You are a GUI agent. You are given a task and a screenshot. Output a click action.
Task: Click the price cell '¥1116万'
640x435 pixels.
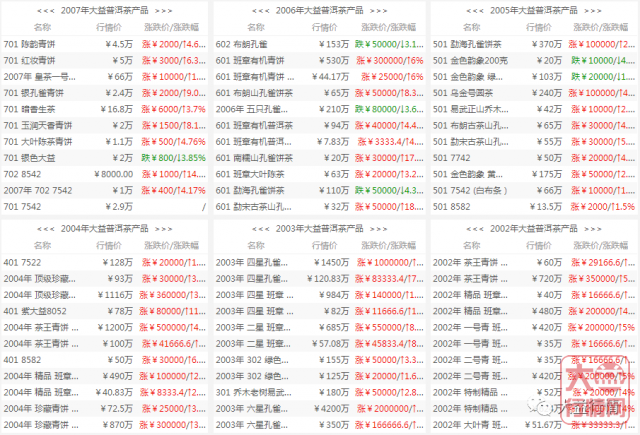point(116,295)
